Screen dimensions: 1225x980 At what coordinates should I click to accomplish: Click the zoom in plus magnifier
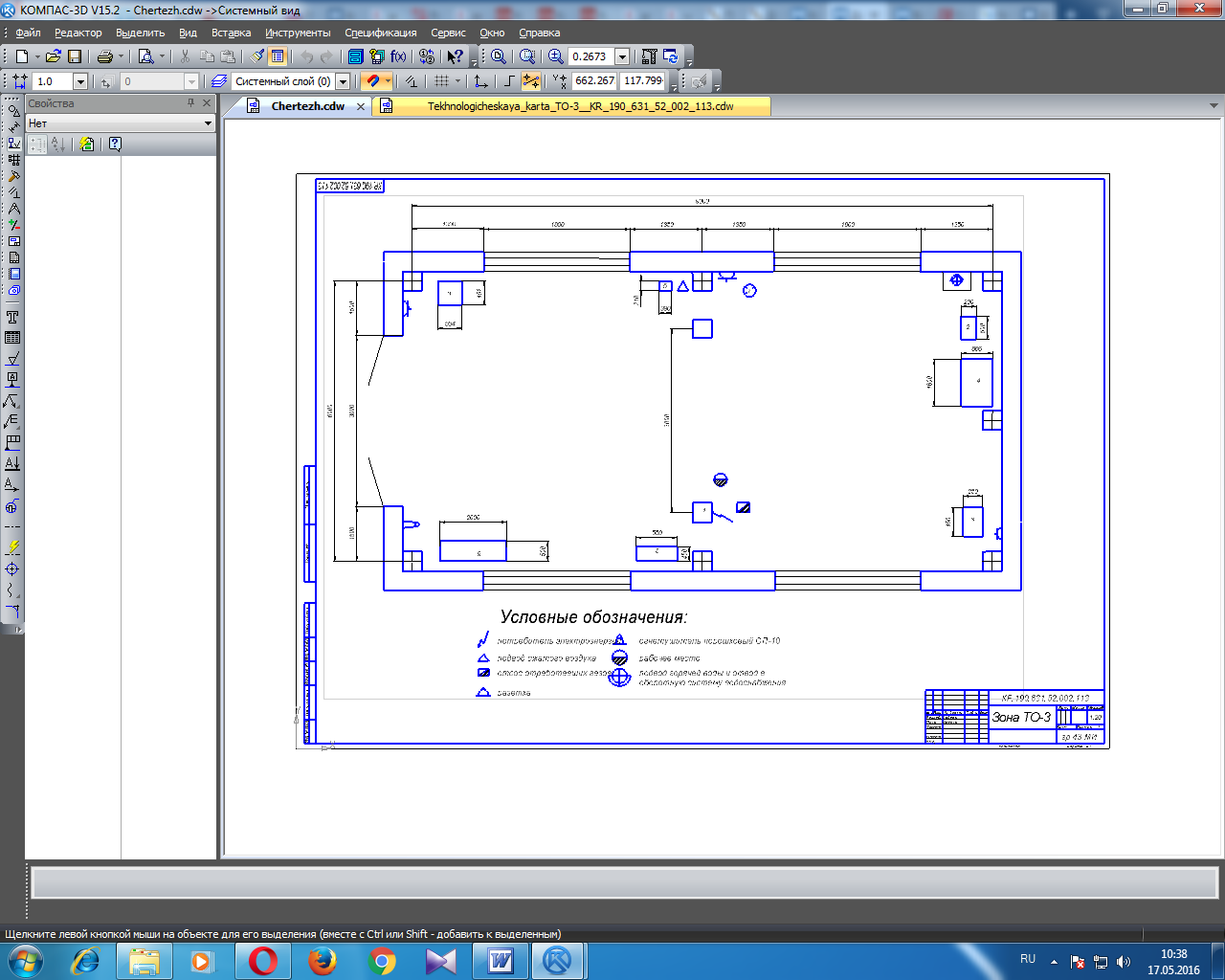tap(556, 56)
